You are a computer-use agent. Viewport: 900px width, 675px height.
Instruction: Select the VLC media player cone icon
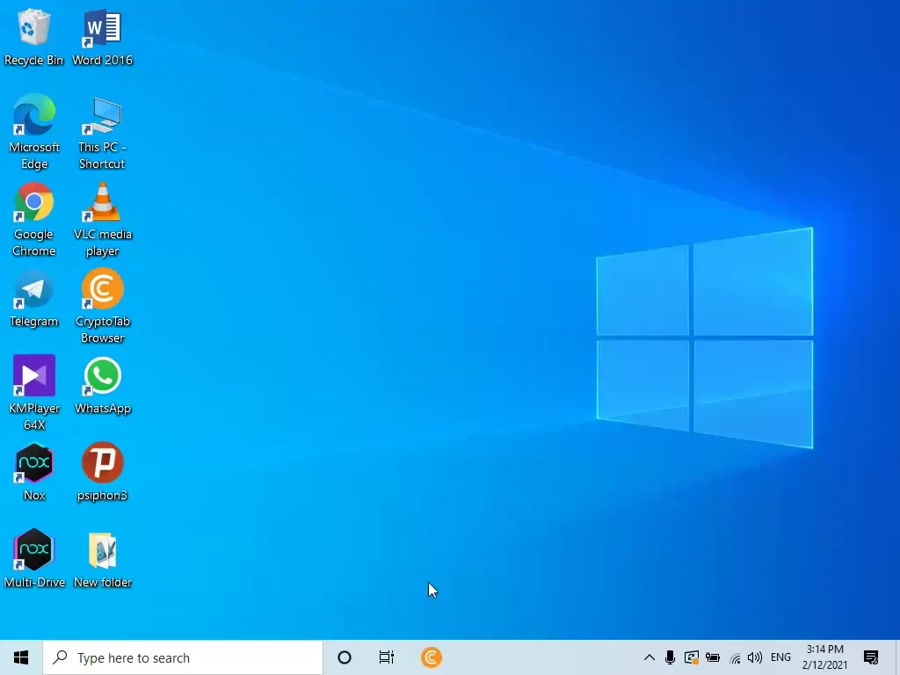(x=102, y=219)
